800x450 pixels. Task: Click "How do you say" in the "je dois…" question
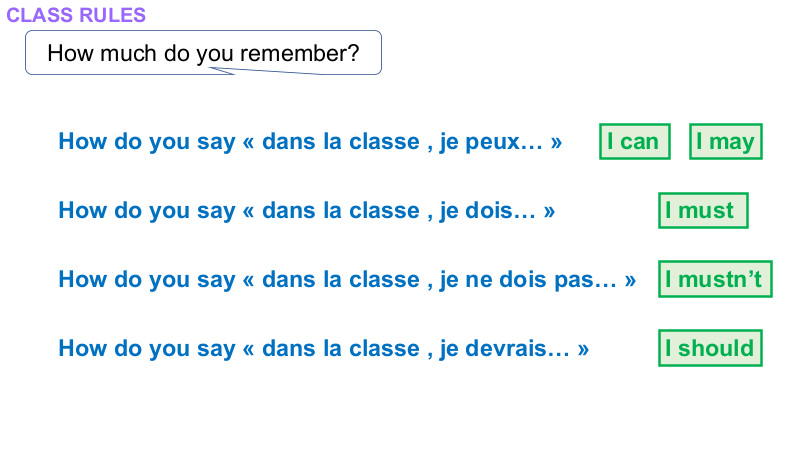147,211
